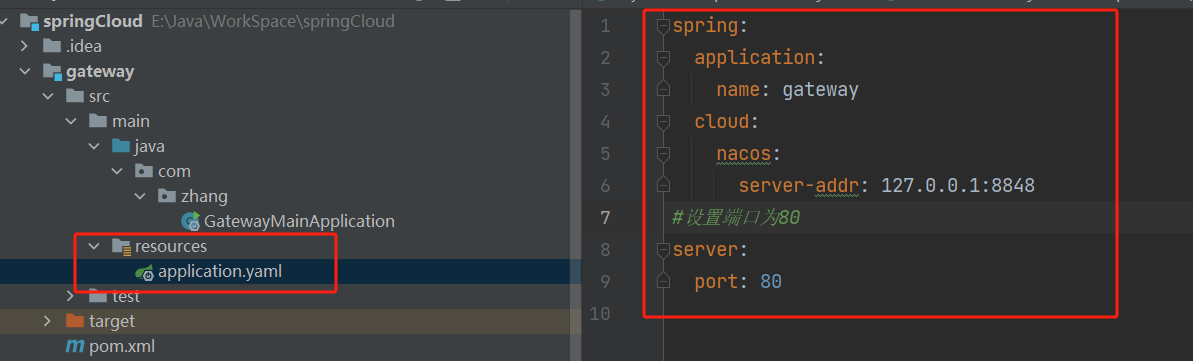Fold the cloud block on line 4
Image resolution: width=1193 pixels, height=361 pixels.
pos(663,122)
